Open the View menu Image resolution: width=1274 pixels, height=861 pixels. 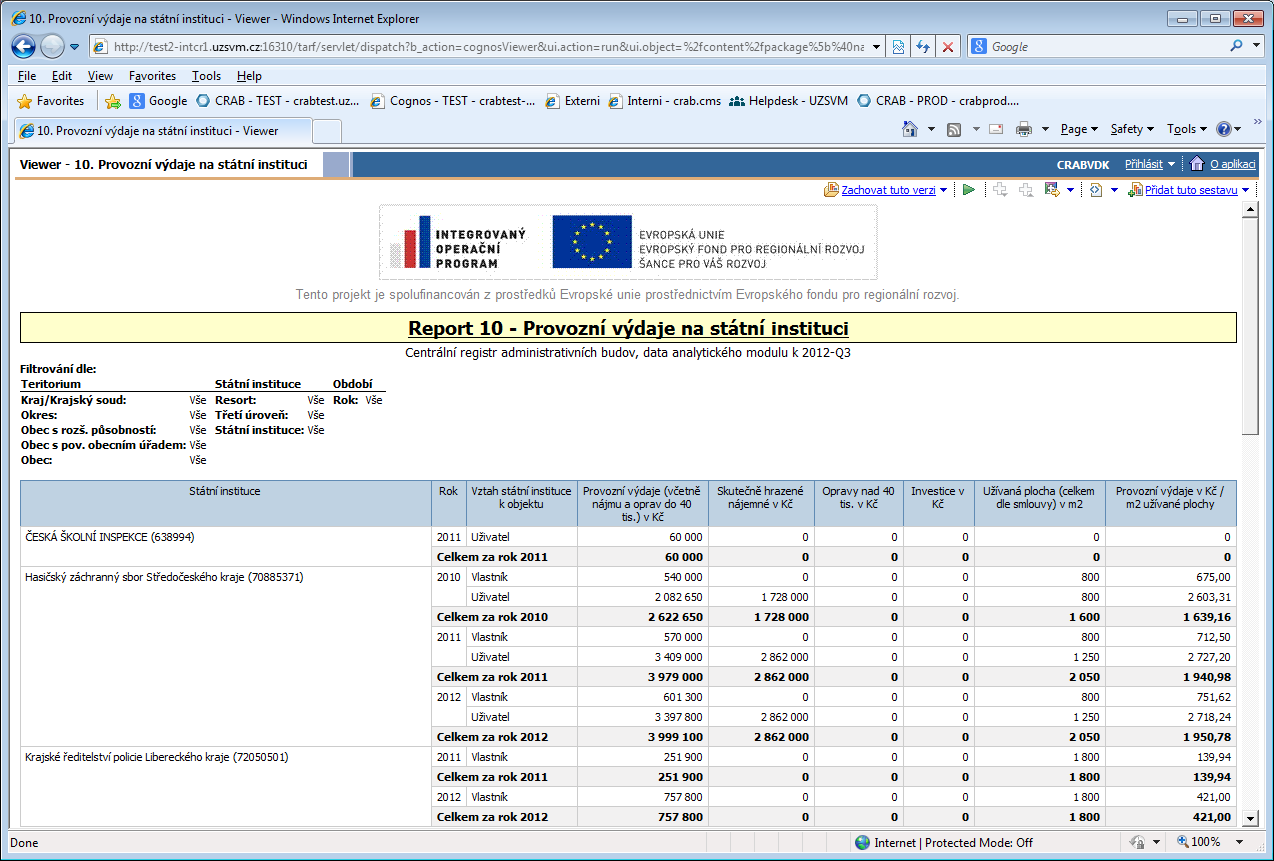(100, 76)
